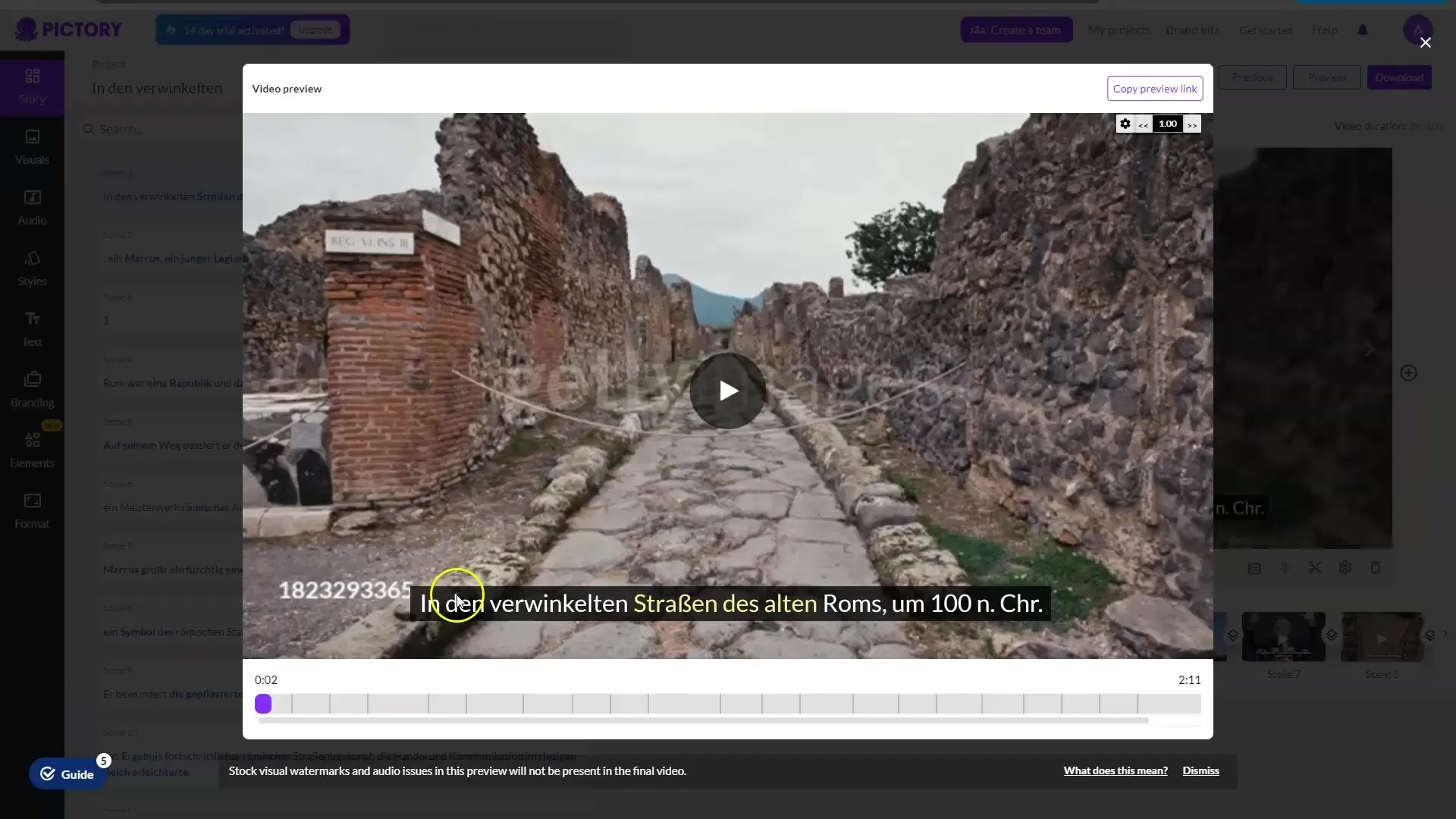Screen dimensions: 1456x819
Task: Click the add scene plus icon
Action: [1408, 373]
